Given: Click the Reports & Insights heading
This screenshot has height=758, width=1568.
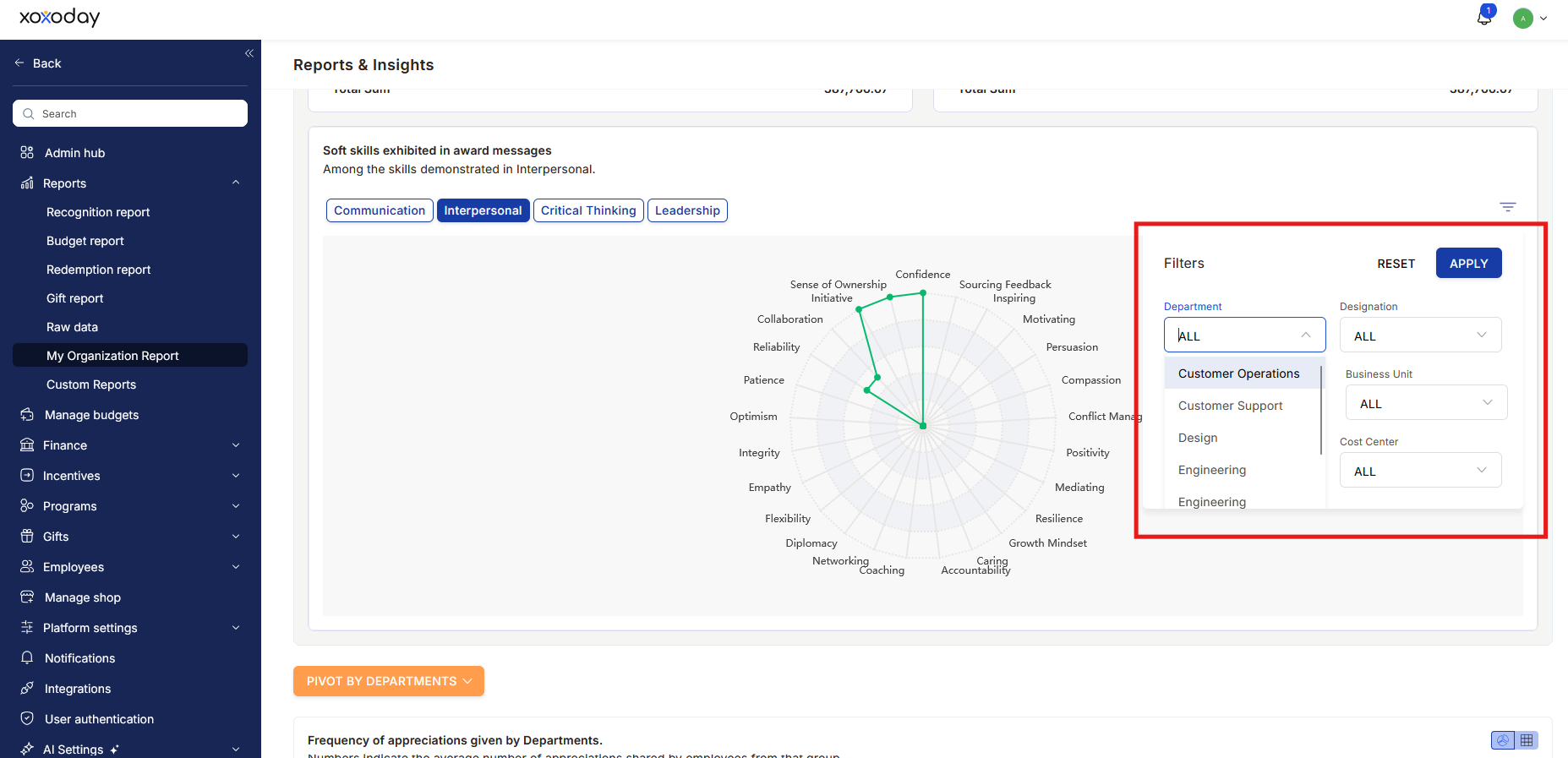Looking at the screenshot, I should point(363,65).
